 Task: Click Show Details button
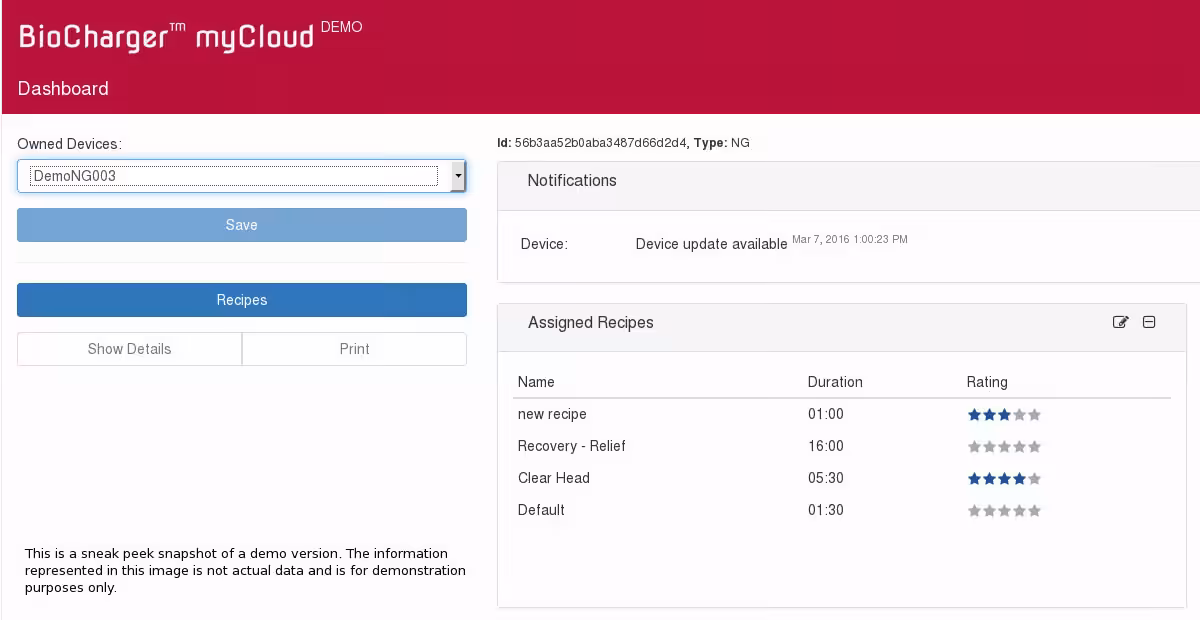coord(129,349)
